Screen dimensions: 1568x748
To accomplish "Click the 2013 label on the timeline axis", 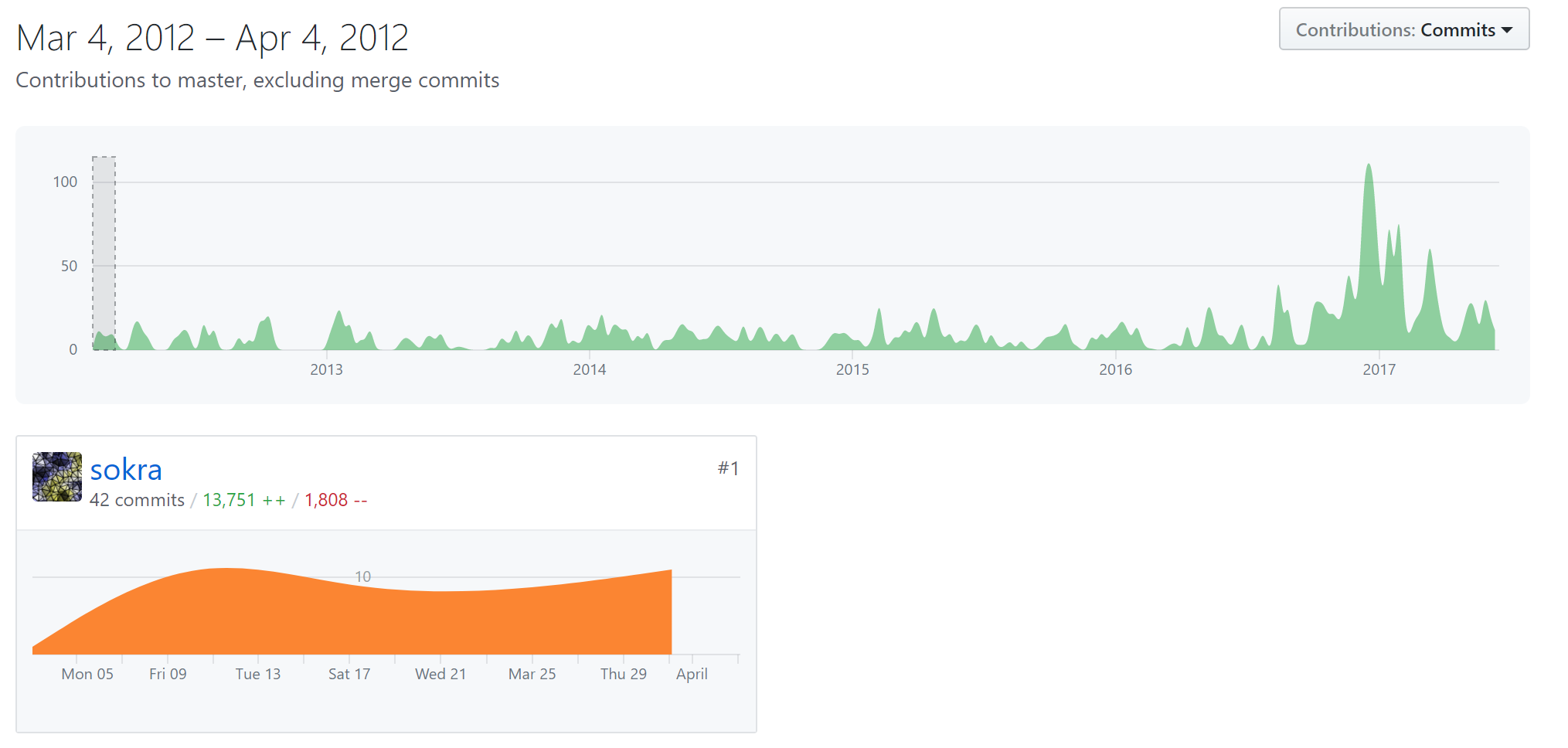I will (326, 369).
